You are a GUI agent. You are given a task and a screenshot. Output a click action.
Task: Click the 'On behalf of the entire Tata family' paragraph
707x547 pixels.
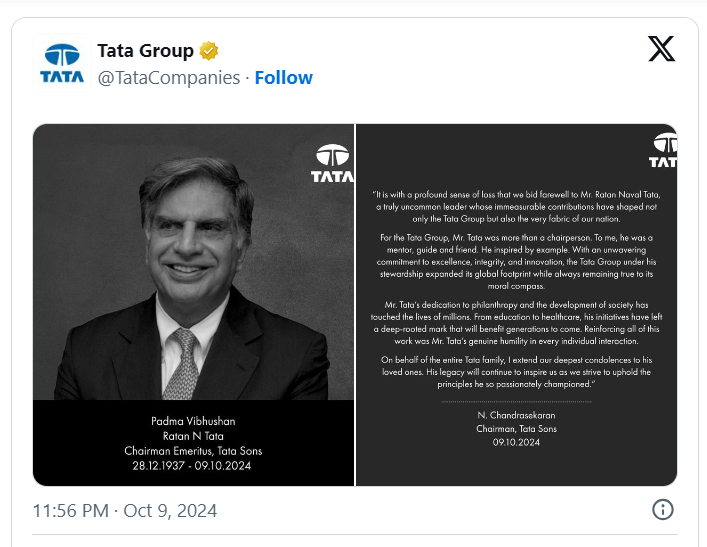click(x=516, y=372)
